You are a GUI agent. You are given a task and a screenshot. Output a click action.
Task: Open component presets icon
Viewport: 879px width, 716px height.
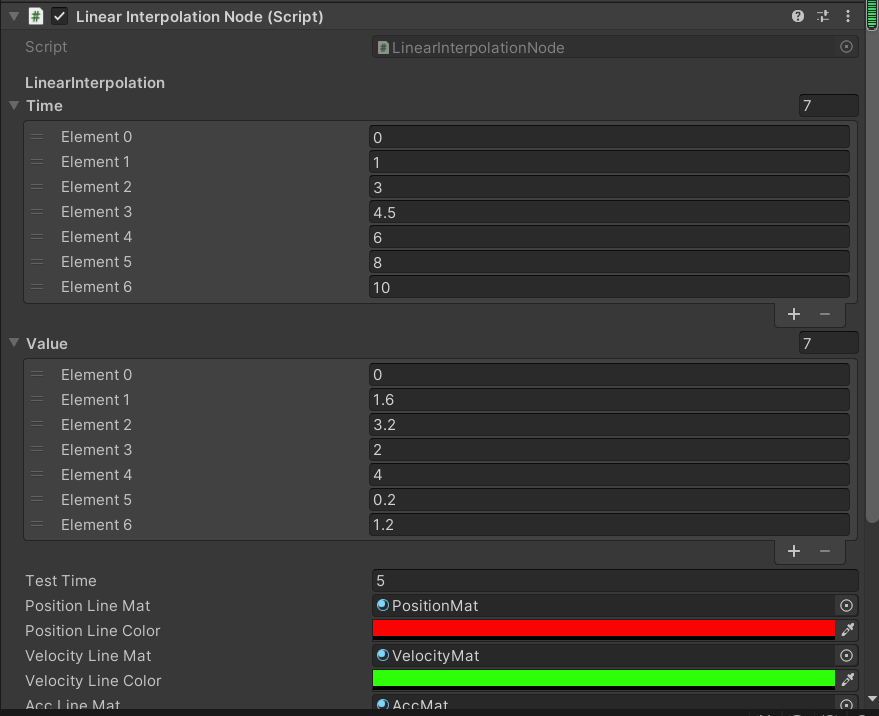[x=822, y=16]
